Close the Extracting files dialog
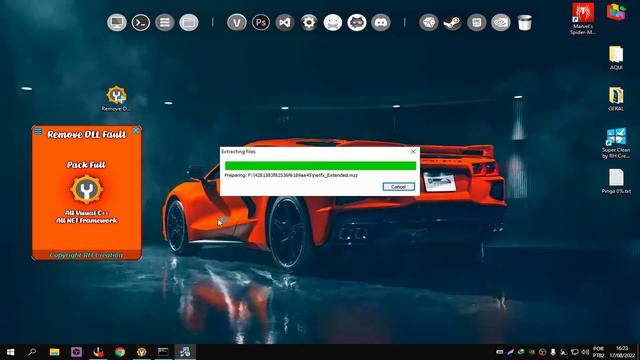Viewport: 640px width, 360px height. click(413, 151)
